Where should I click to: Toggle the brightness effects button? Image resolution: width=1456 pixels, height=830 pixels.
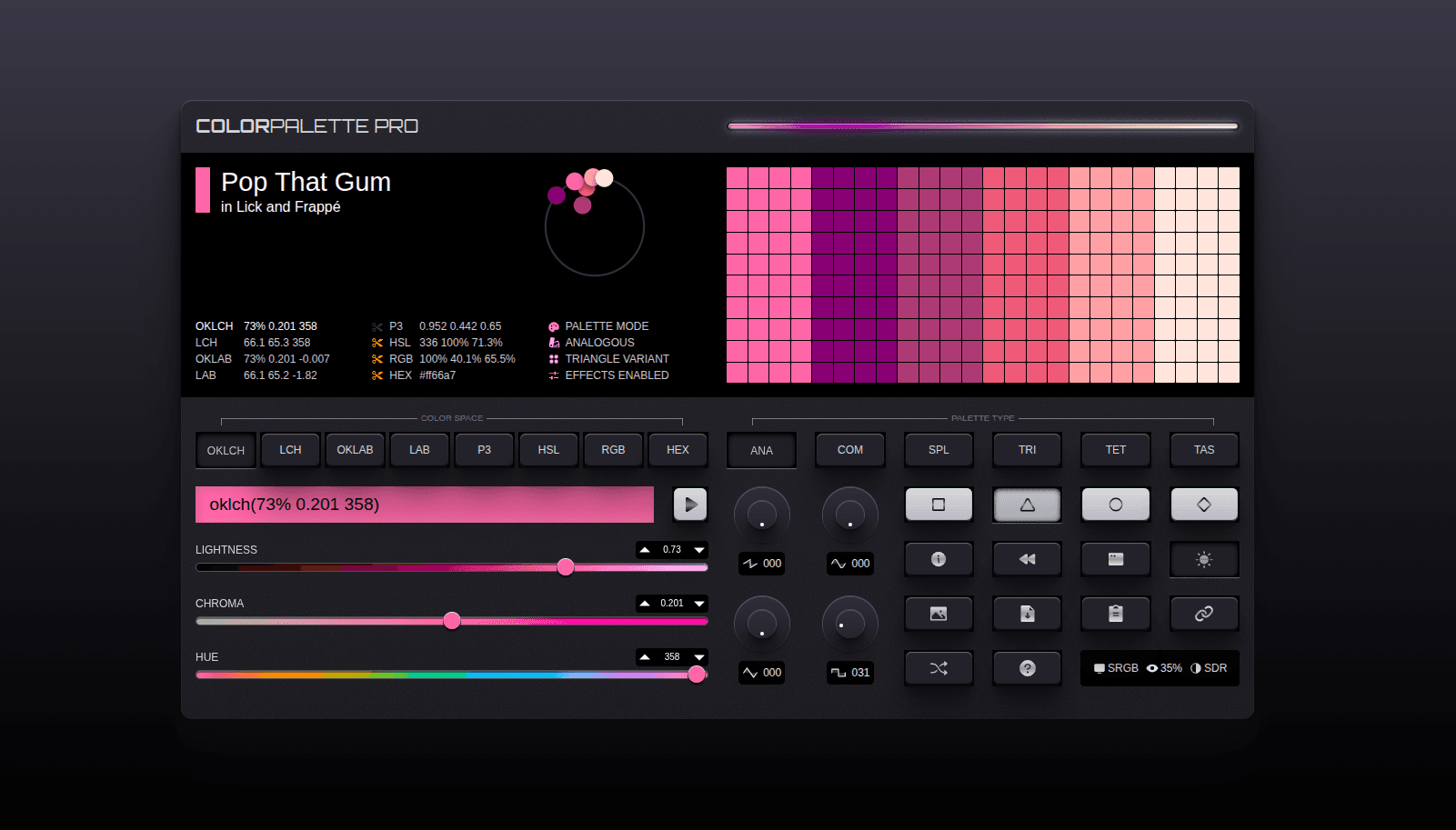[1204, 559]
